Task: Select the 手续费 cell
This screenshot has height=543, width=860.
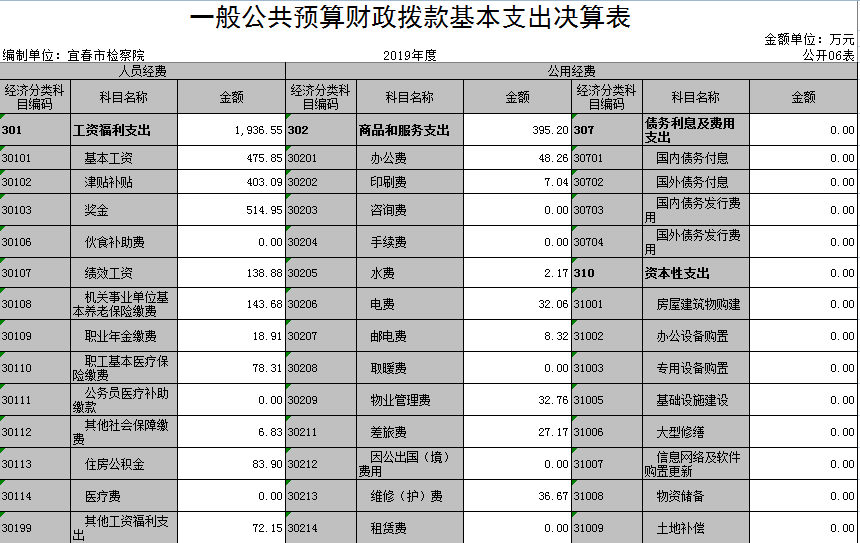Action: click(410, 242)
